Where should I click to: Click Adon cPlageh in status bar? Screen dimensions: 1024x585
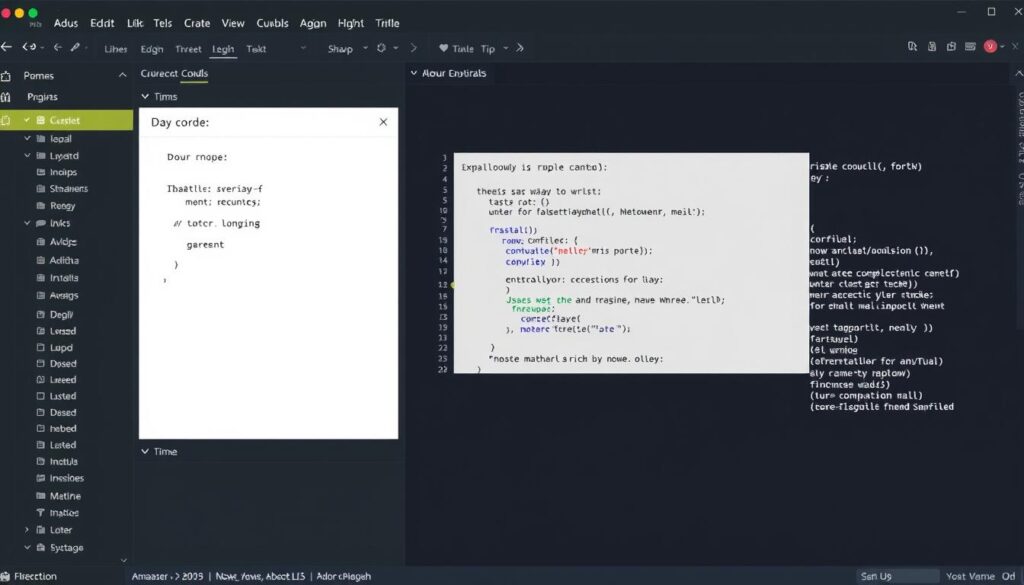coord(344,577)
